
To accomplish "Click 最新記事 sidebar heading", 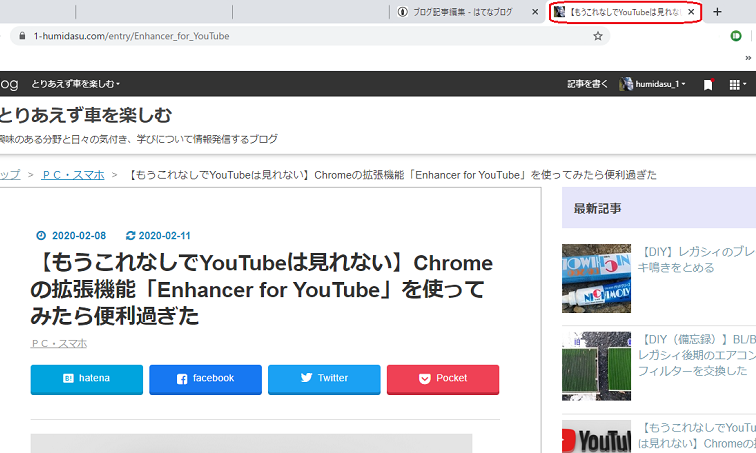I will 597,208.
